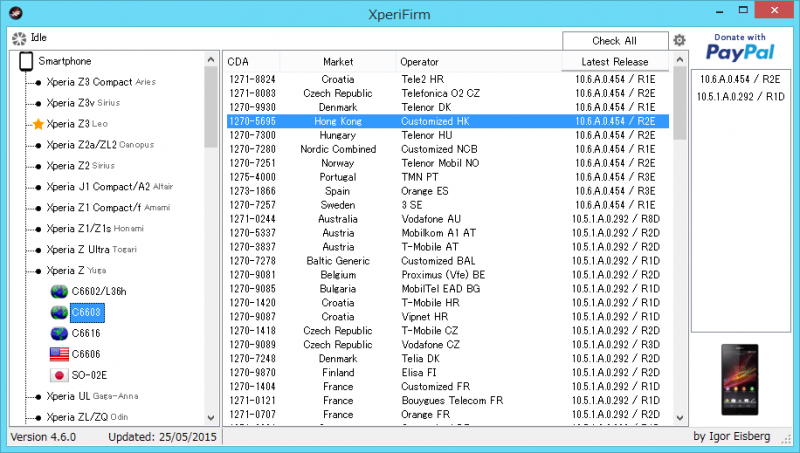Select the Bouygues Telecom FR row

[447, 400]
